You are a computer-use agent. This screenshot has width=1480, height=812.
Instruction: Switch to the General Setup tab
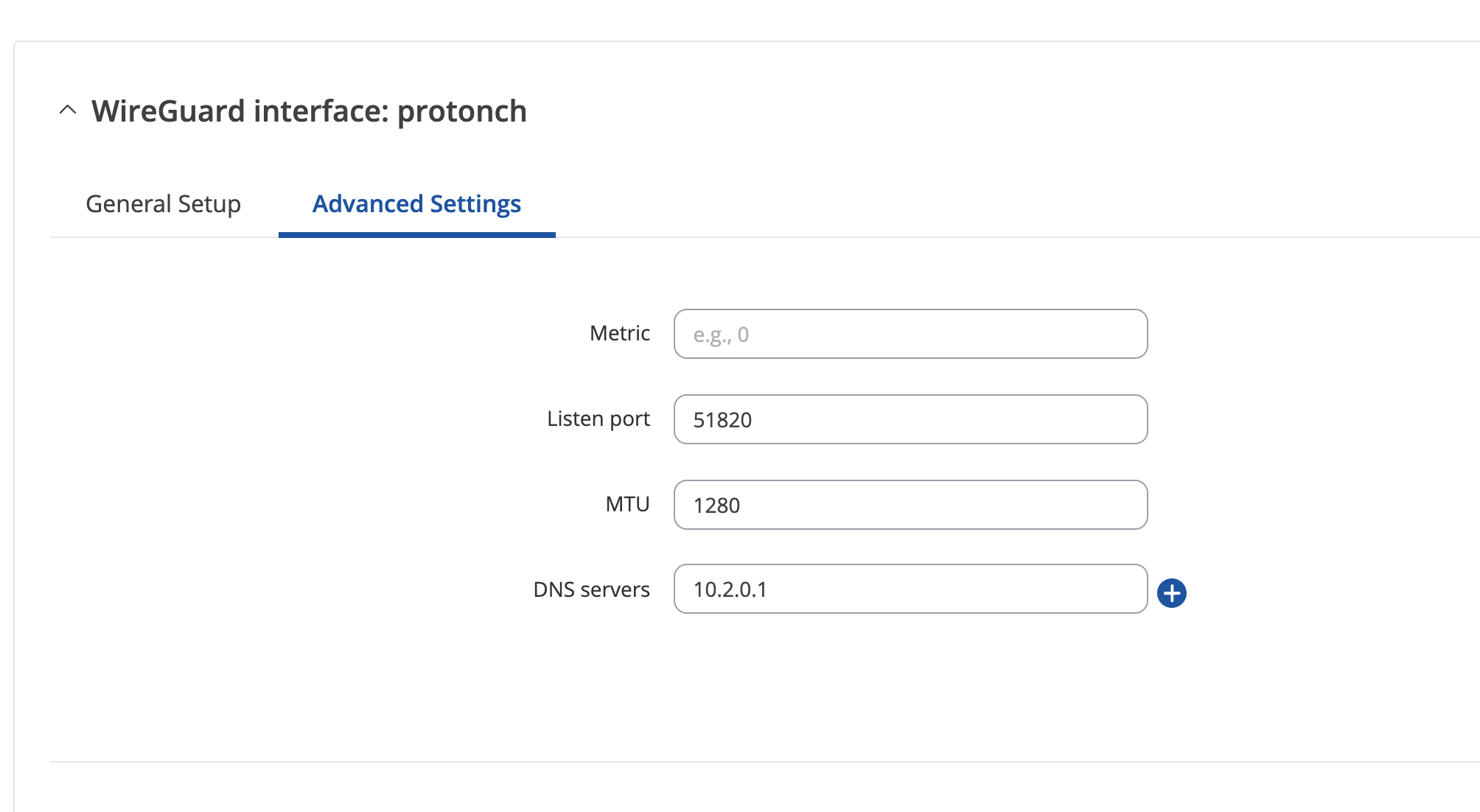tap(163, 204)
